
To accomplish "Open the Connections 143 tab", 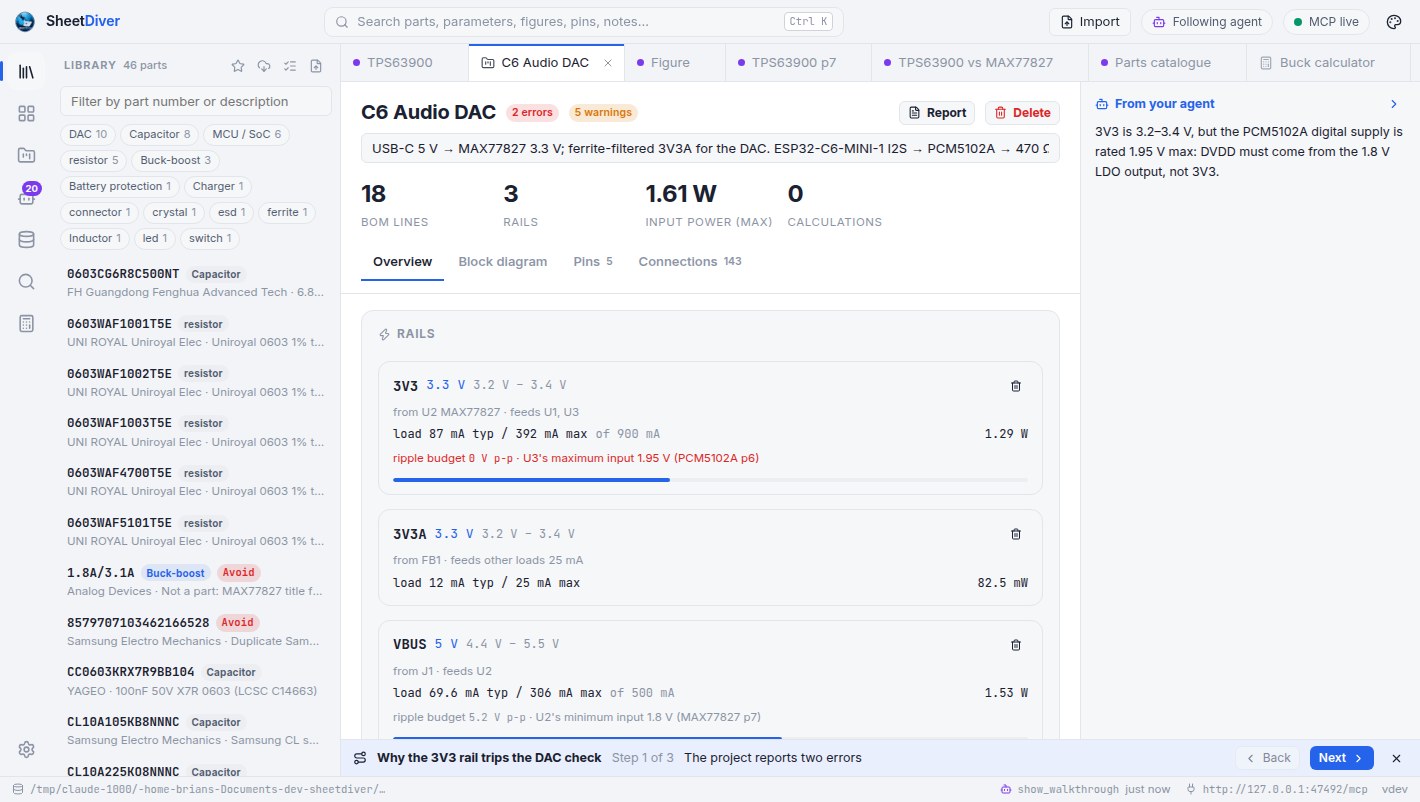I will pyautogui.click(x=690, y=262).
